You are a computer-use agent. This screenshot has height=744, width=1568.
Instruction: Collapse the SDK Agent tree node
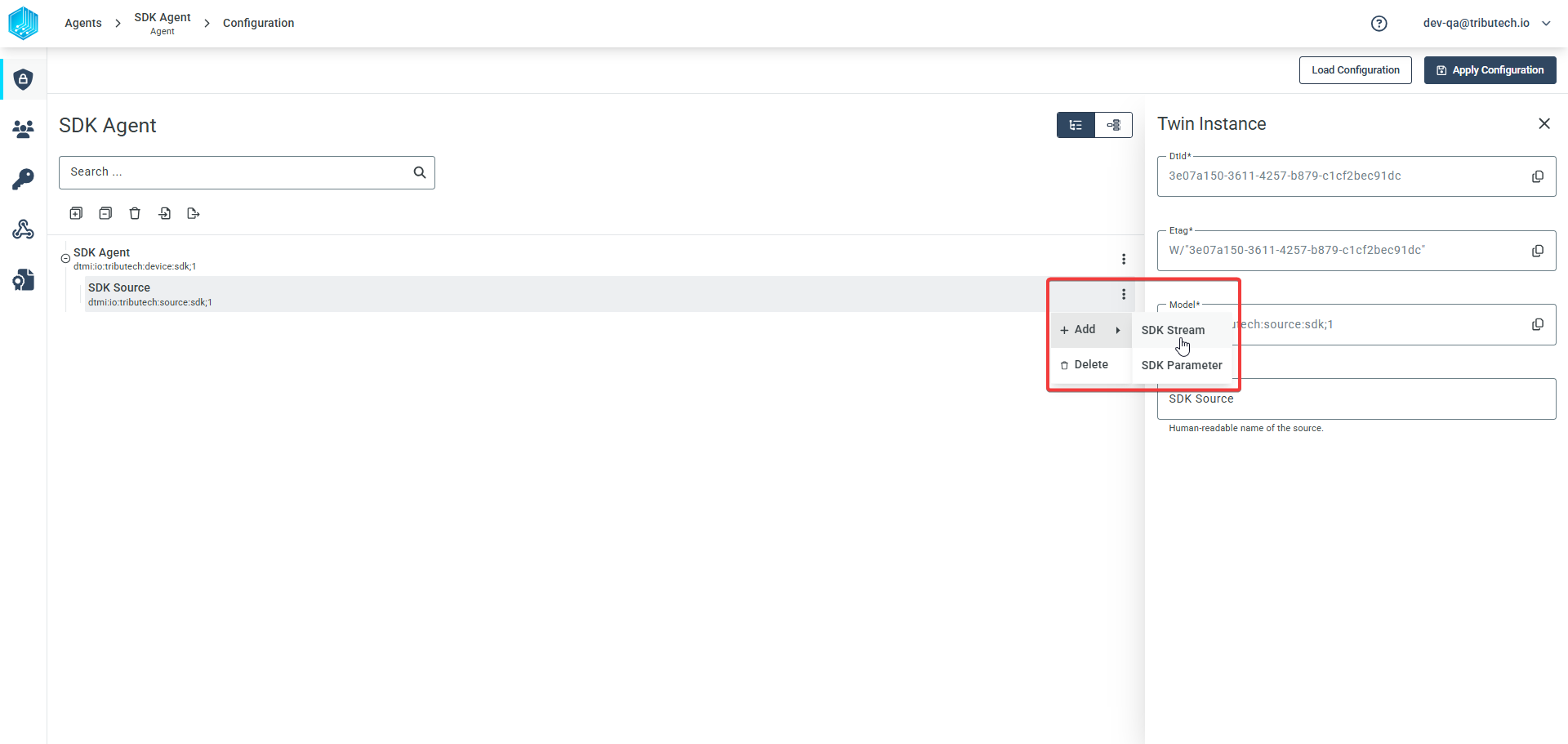coord(65,259)
